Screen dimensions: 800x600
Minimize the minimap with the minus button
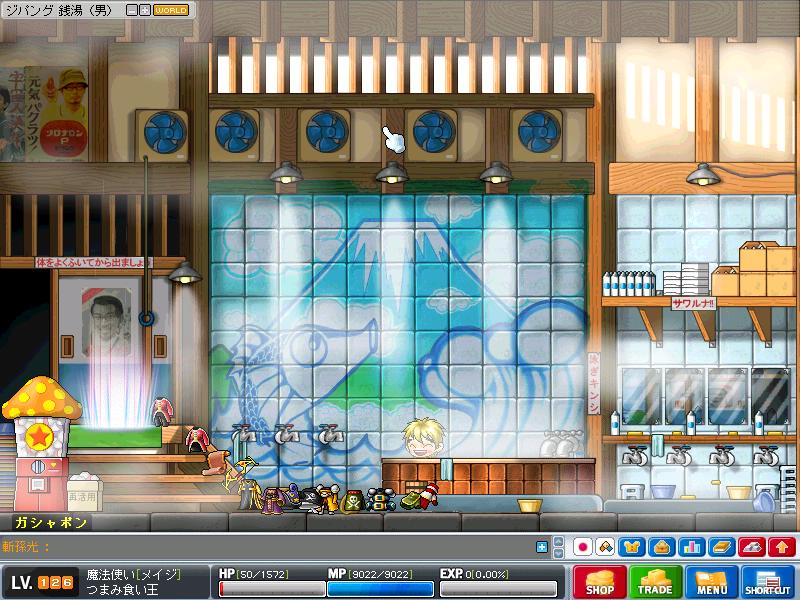(x=132, y=10)
